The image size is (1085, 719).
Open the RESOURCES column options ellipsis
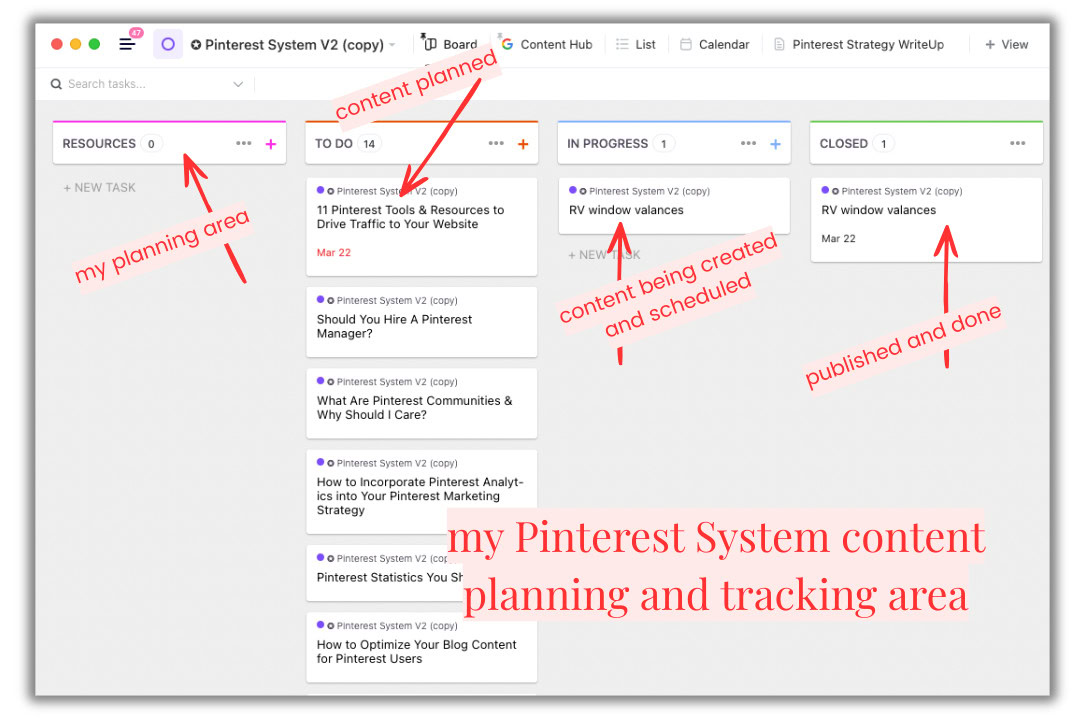(244, 143)
